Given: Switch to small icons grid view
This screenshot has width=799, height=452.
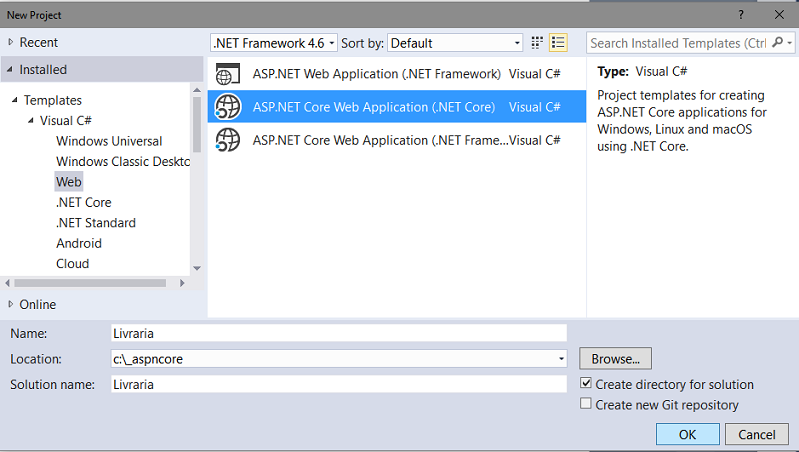Looking at the screenshot, I should (x=537, y=43).
